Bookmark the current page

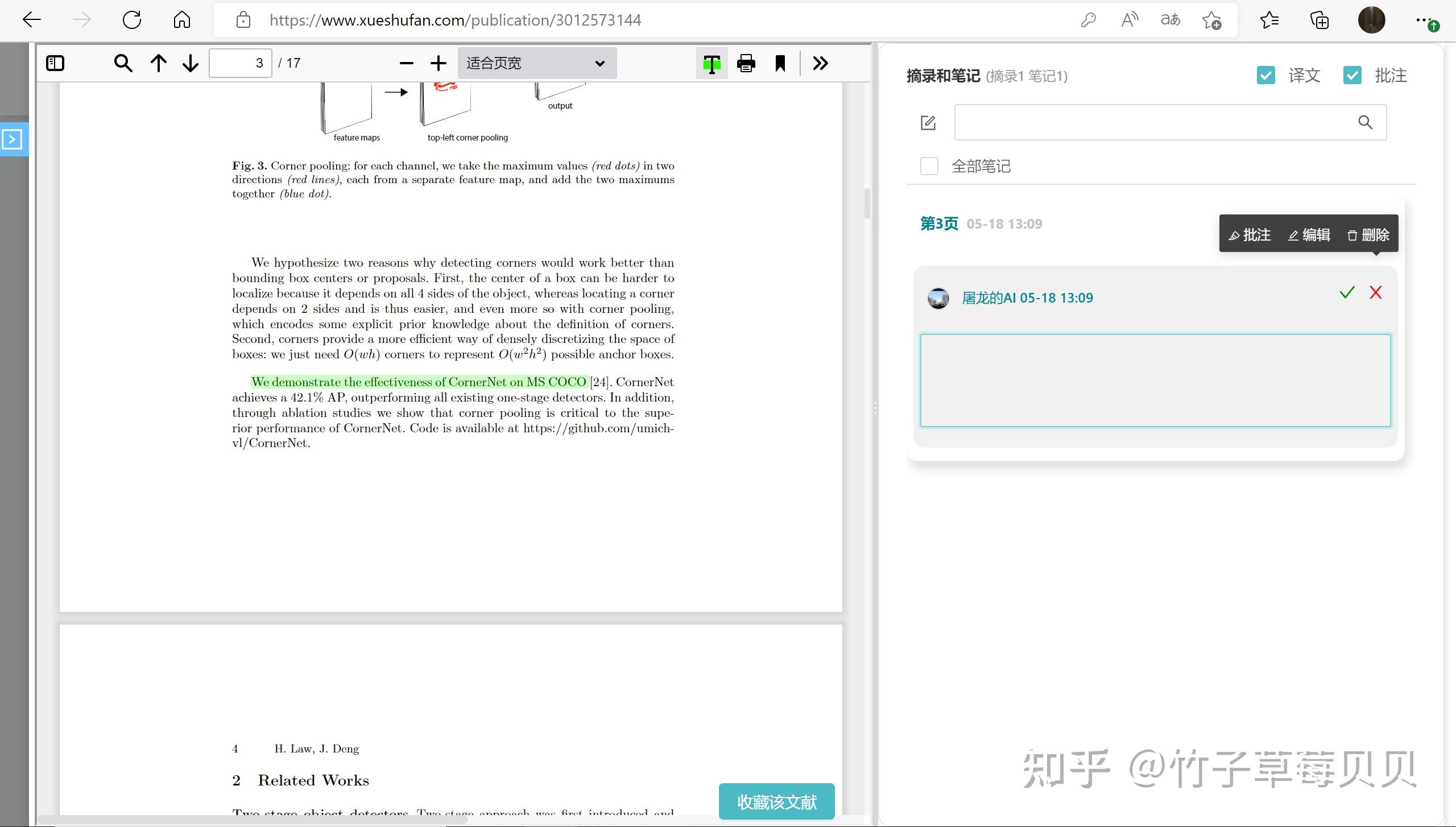pos(780,63)
